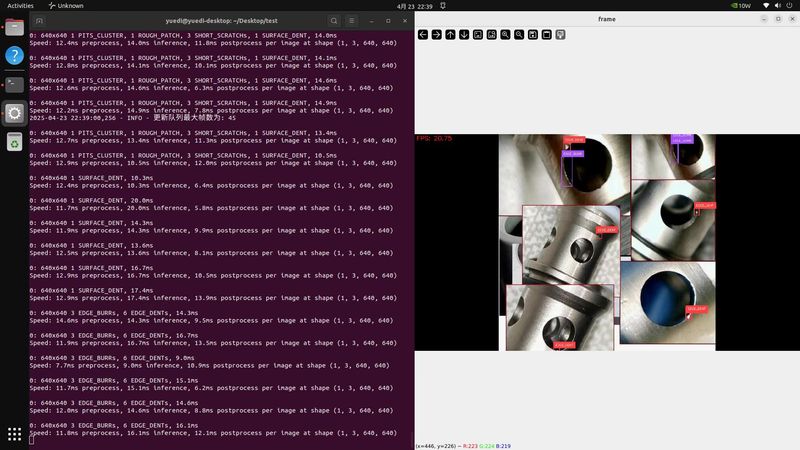Open the Unknown application menu
Image resolution: width=800 pixels, height=450 pixels.
coord(66,6)
